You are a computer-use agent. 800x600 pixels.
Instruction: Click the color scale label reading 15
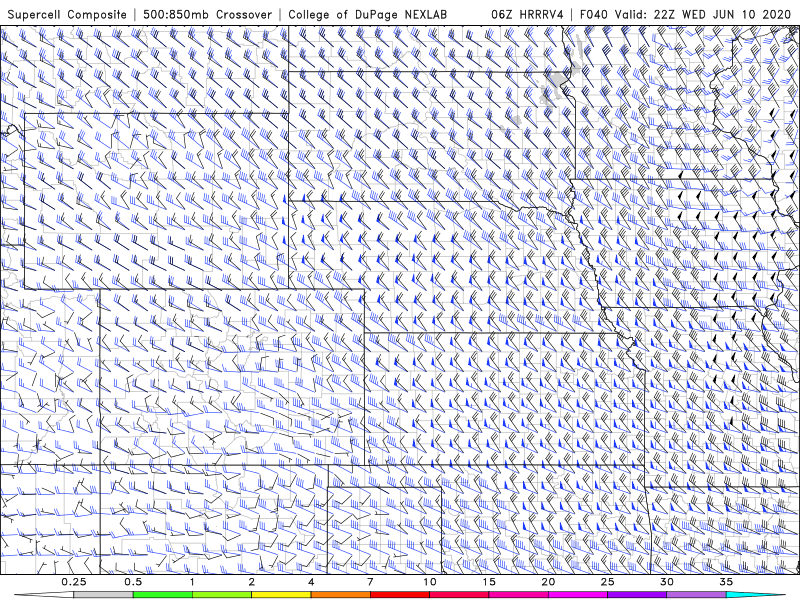point(489,582)
